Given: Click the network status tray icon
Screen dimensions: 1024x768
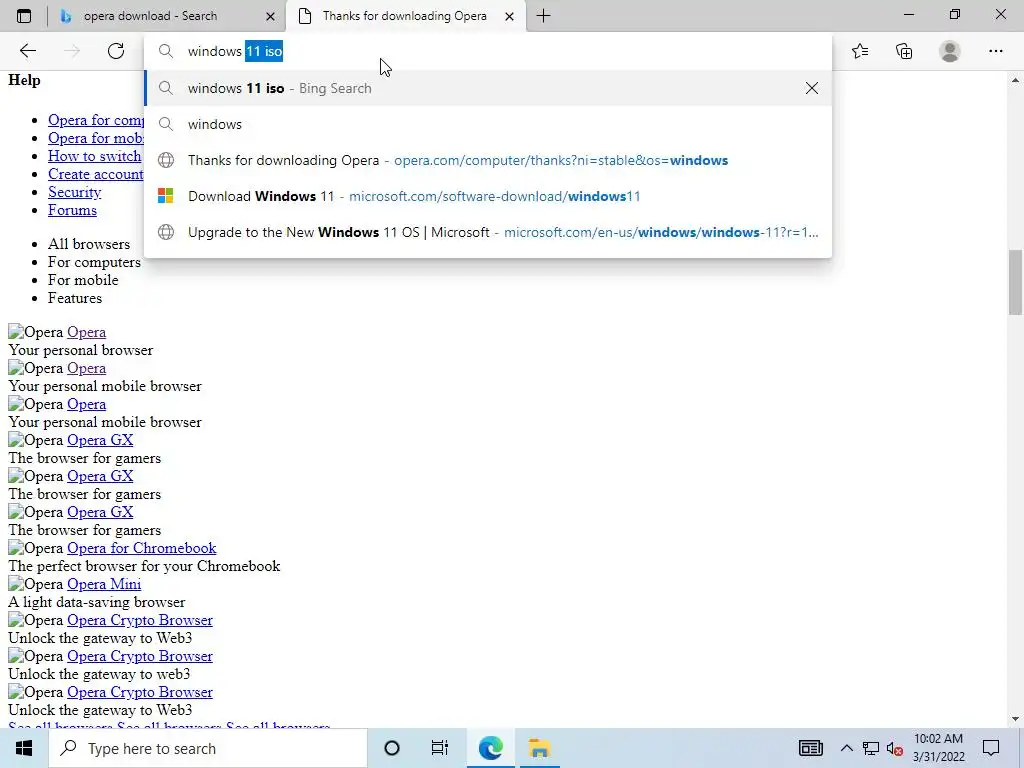Looking at the screenshot, I should tap(871, 748).
